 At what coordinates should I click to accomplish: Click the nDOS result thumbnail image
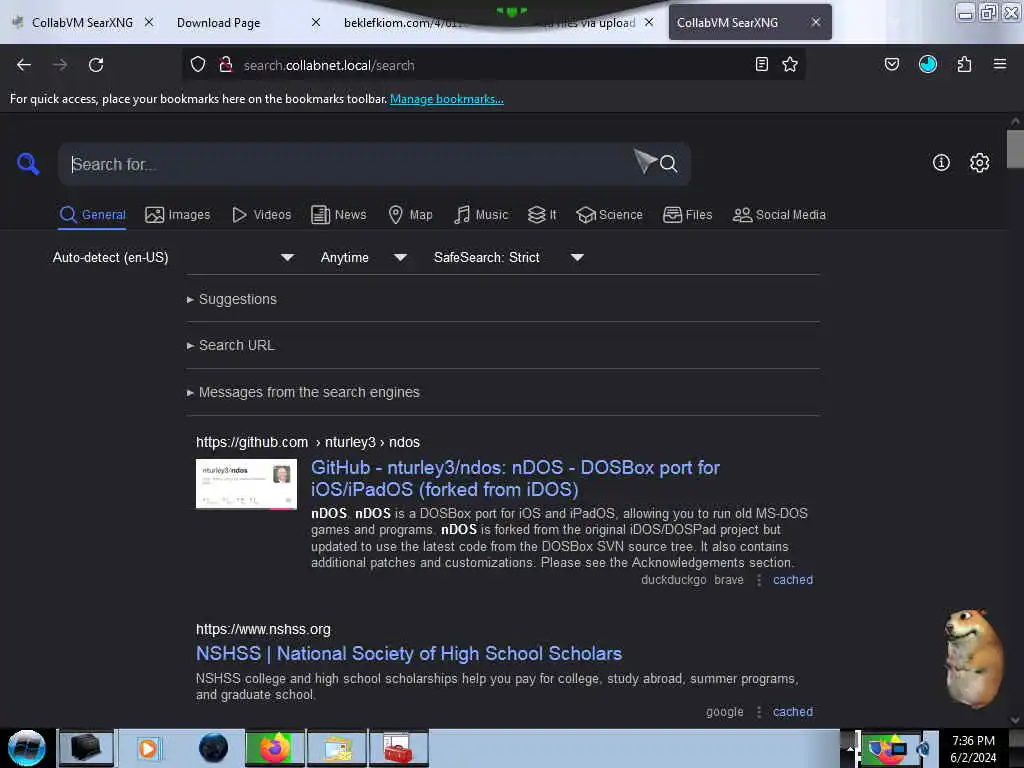coord(246,483)
